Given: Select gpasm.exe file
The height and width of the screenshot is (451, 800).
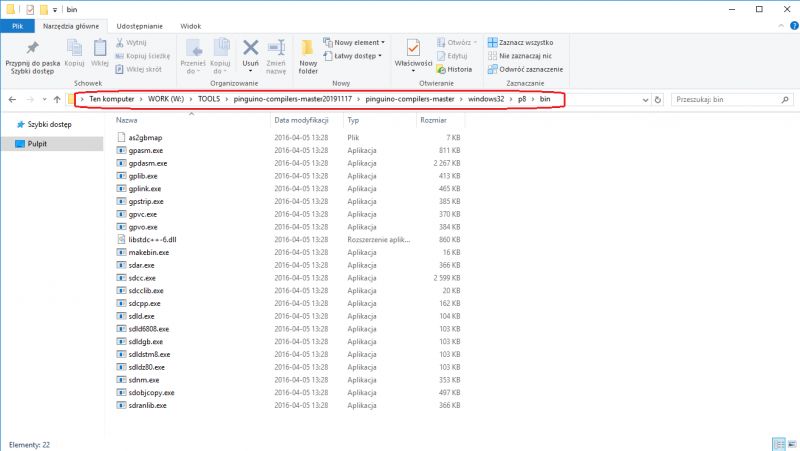Looking at the screenshot, I should 145,151.
